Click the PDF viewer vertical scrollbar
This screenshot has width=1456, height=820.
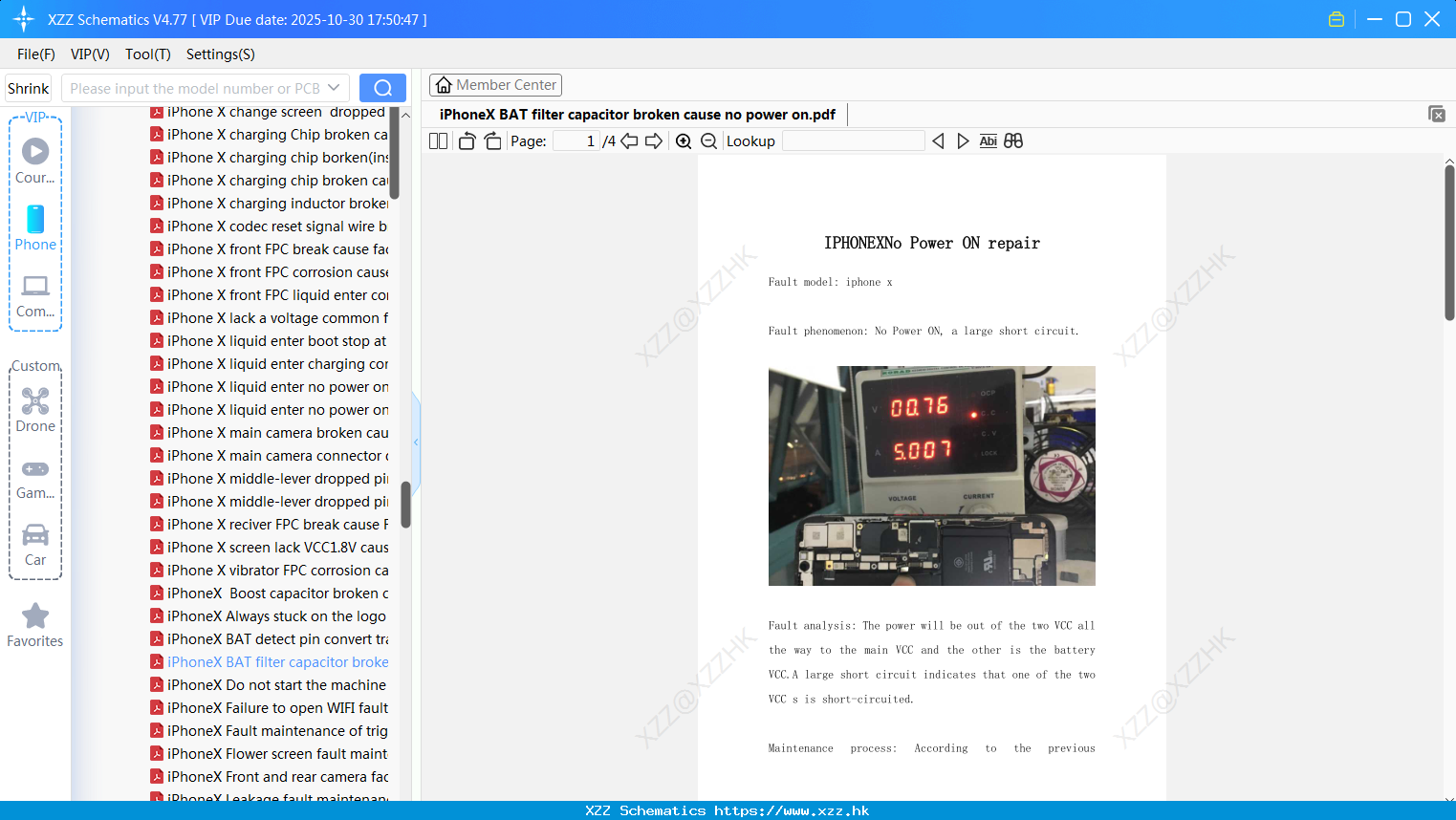pos(1449,243)
